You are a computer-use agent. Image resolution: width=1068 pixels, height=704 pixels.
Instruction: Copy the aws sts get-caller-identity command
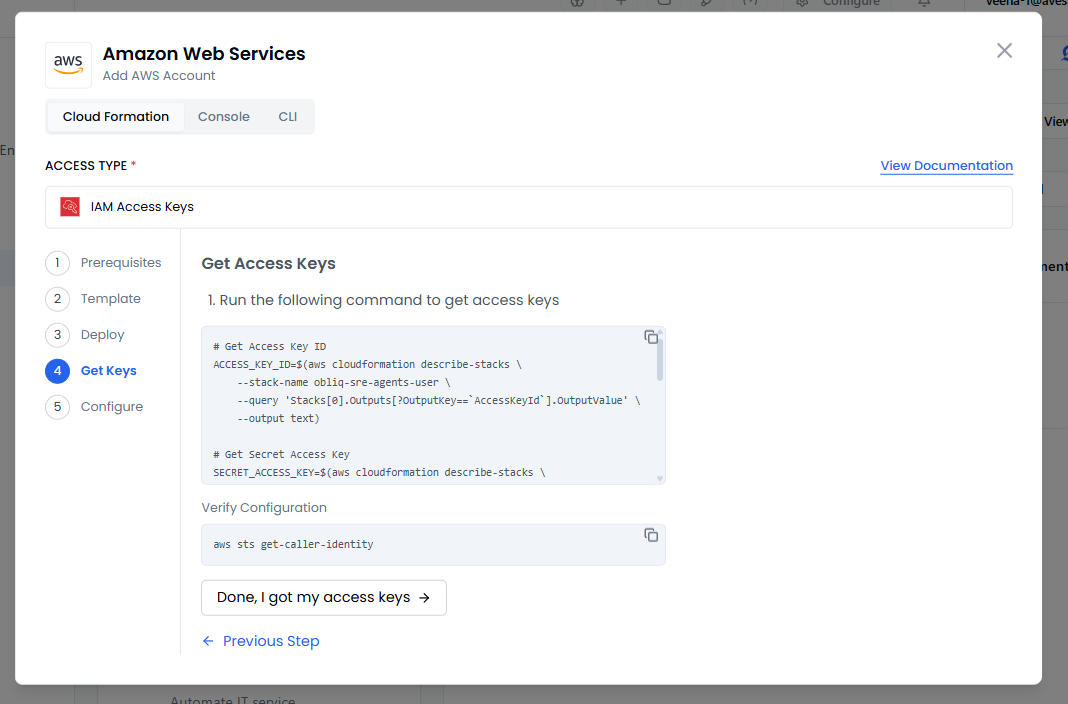click(x=651, y=535)
